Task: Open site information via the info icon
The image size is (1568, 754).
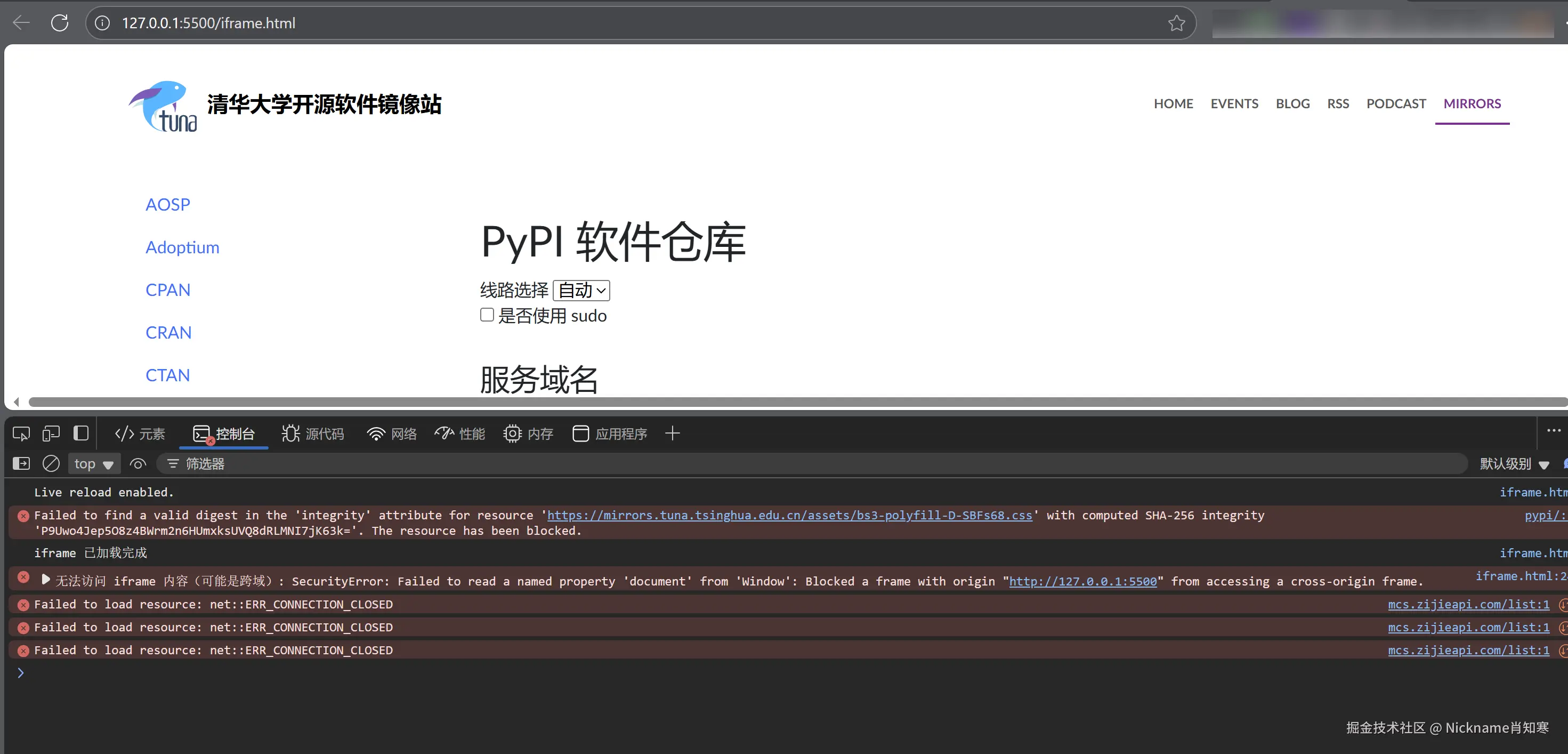Action: click(x=102, y=23)
